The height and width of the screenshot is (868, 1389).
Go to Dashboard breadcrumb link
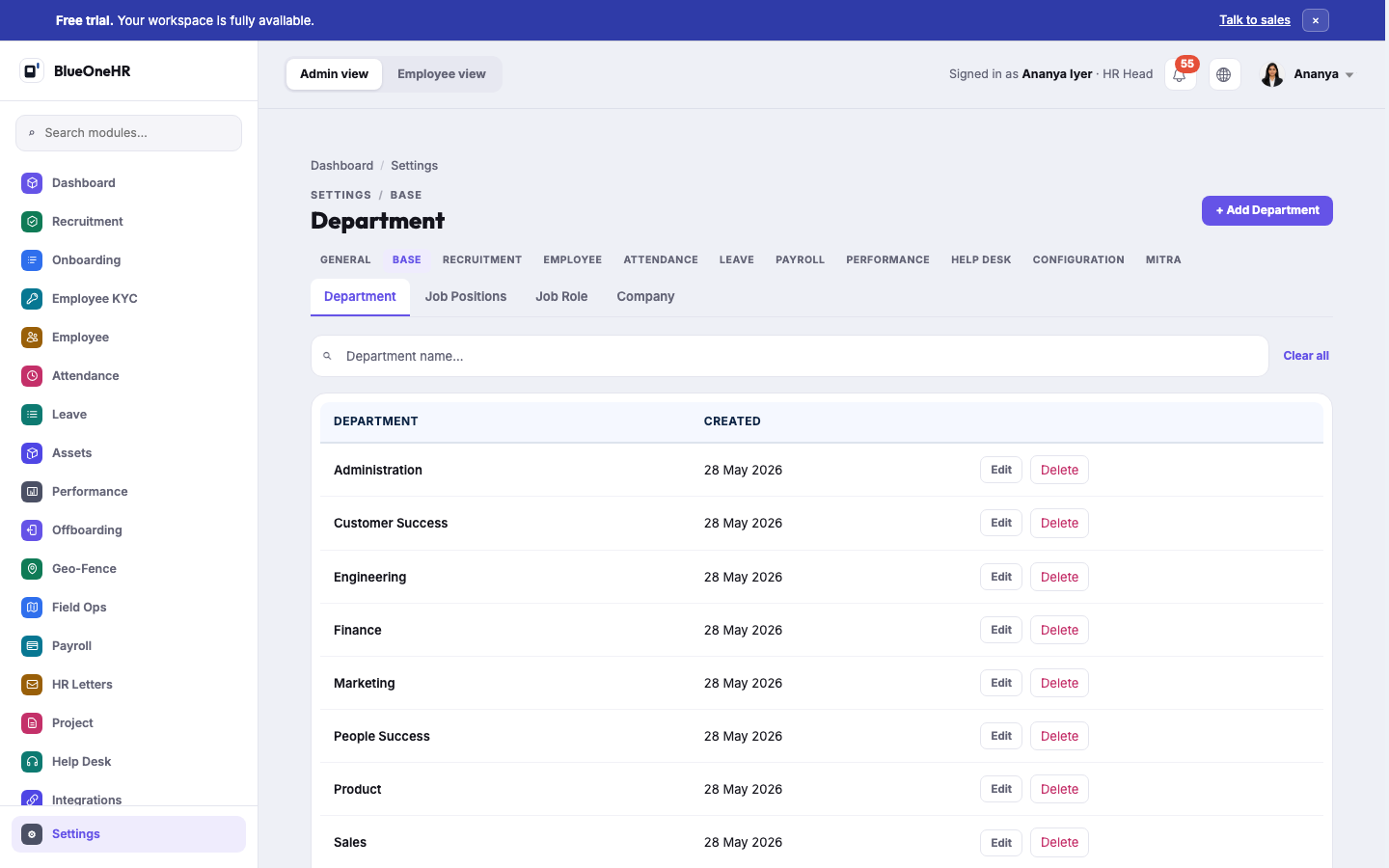tap(341, 166)
